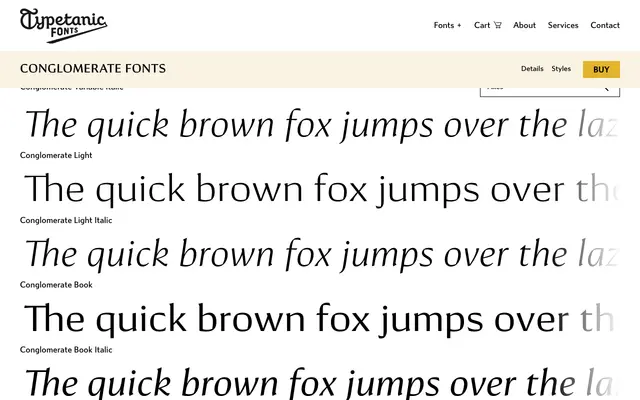Click the Conglomerate Light Italic label
Image resolution: width=640 pixels, height=400 pixels.
coord(66,220)
